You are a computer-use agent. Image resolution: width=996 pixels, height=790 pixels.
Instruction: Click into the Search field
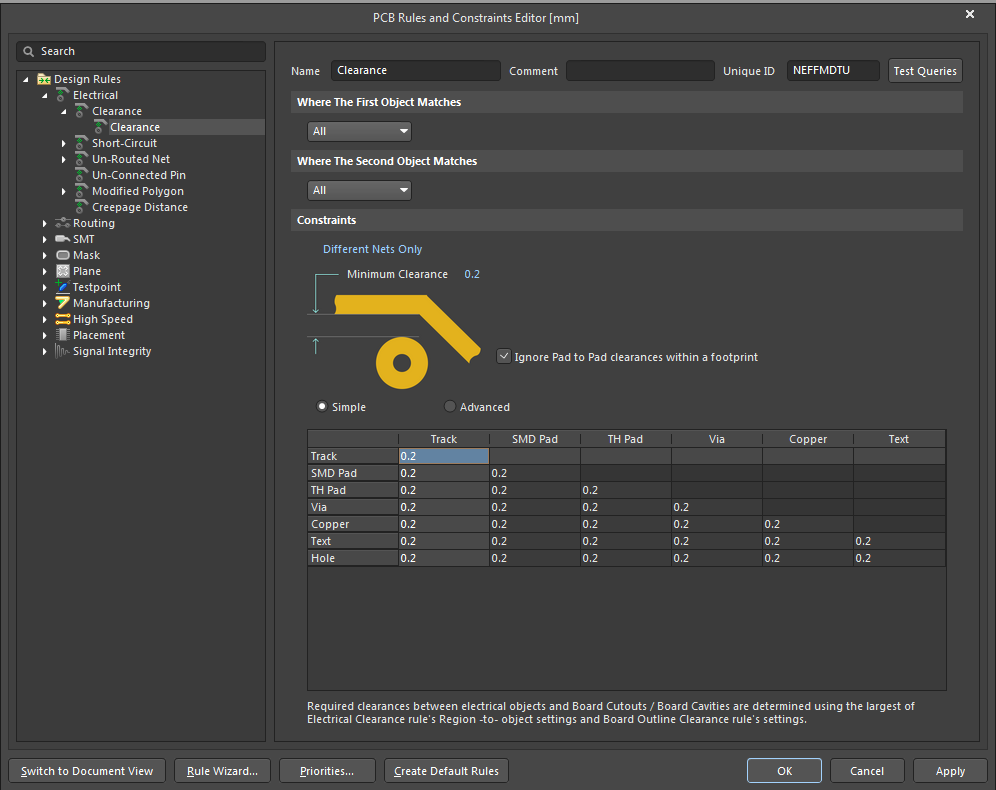(x=140, y=50)
